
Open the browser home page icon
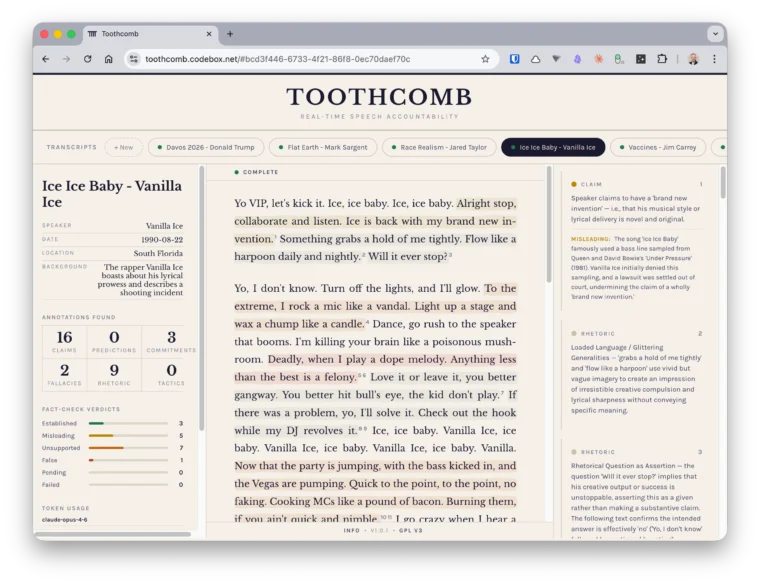[109, 59]
